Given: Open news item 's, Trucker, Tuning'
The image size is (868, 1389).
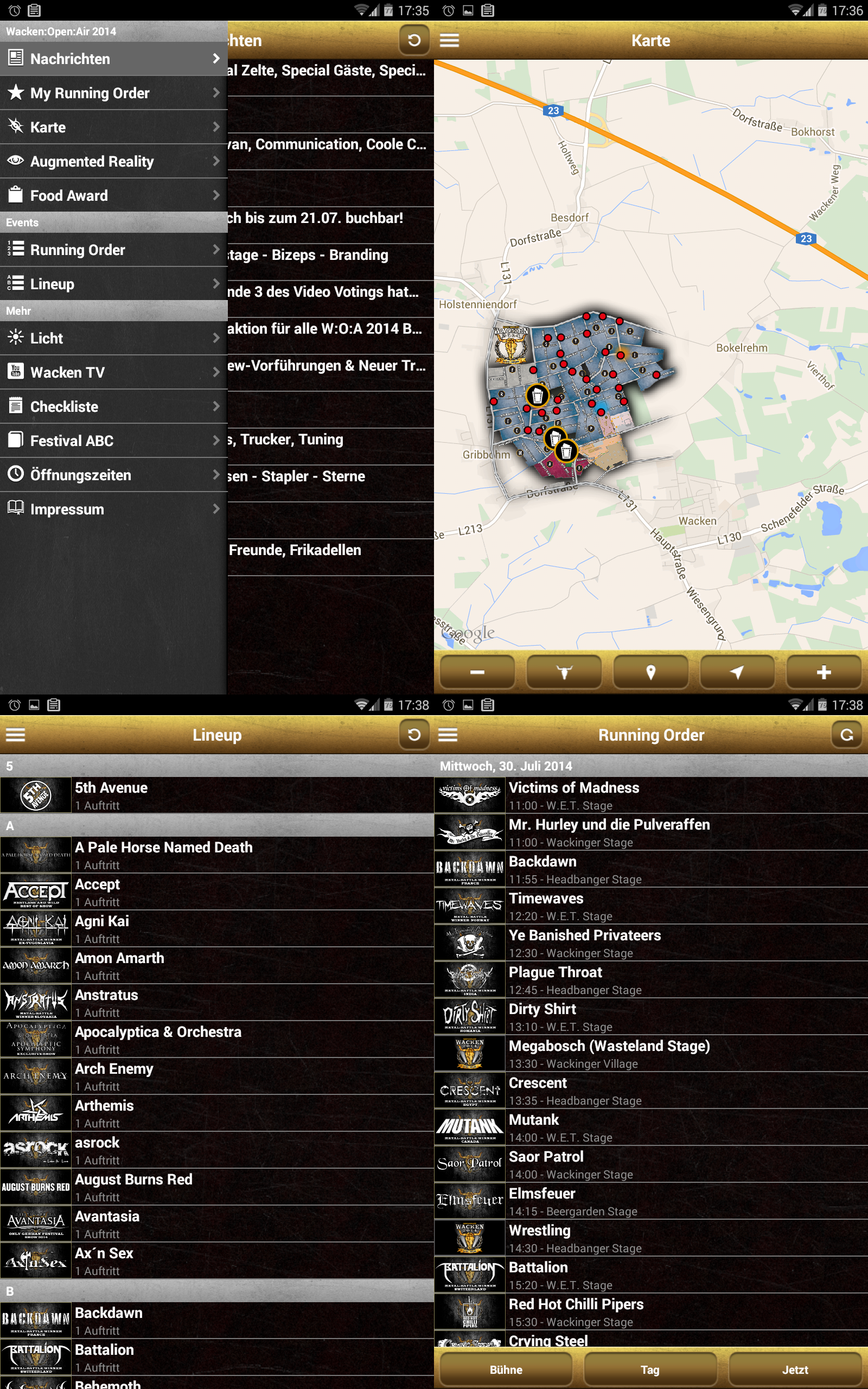Looking at the screenshot, I should click(x=331, y=447).
